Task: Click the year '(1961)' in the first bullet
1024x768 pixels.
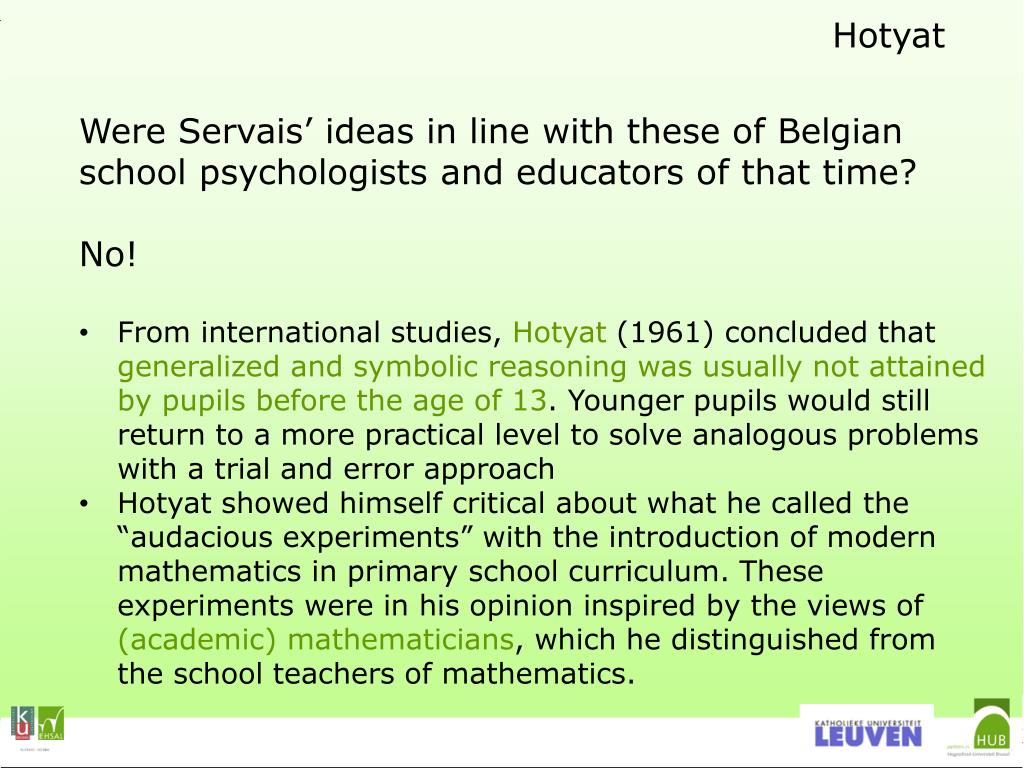Action: pyautogui.click(x=665, y=332)
